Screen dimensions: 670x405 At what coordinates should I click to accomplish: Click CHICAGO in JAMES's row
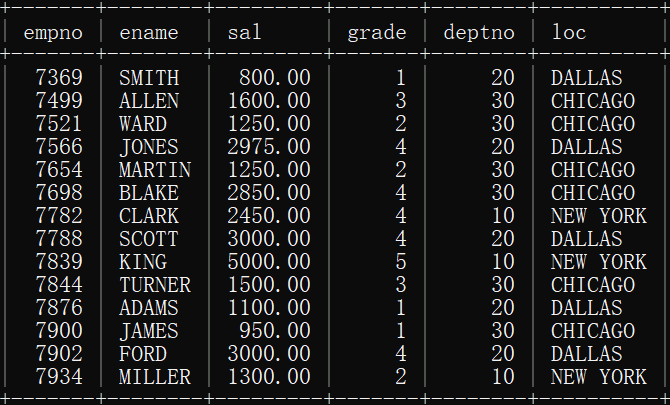[593, 331]
